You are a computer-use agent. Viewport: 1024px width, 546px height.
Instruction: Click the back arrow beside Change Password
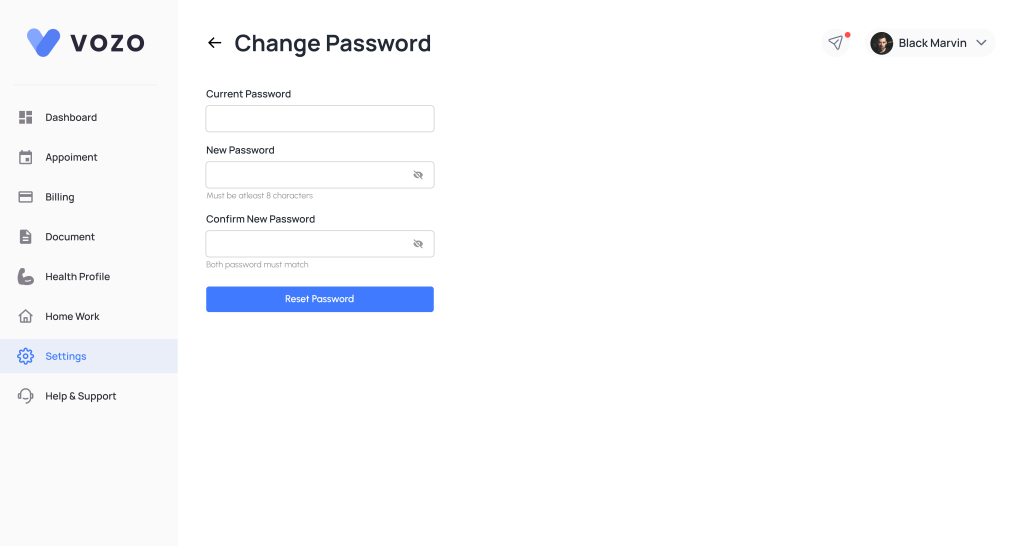pos(214,43)
